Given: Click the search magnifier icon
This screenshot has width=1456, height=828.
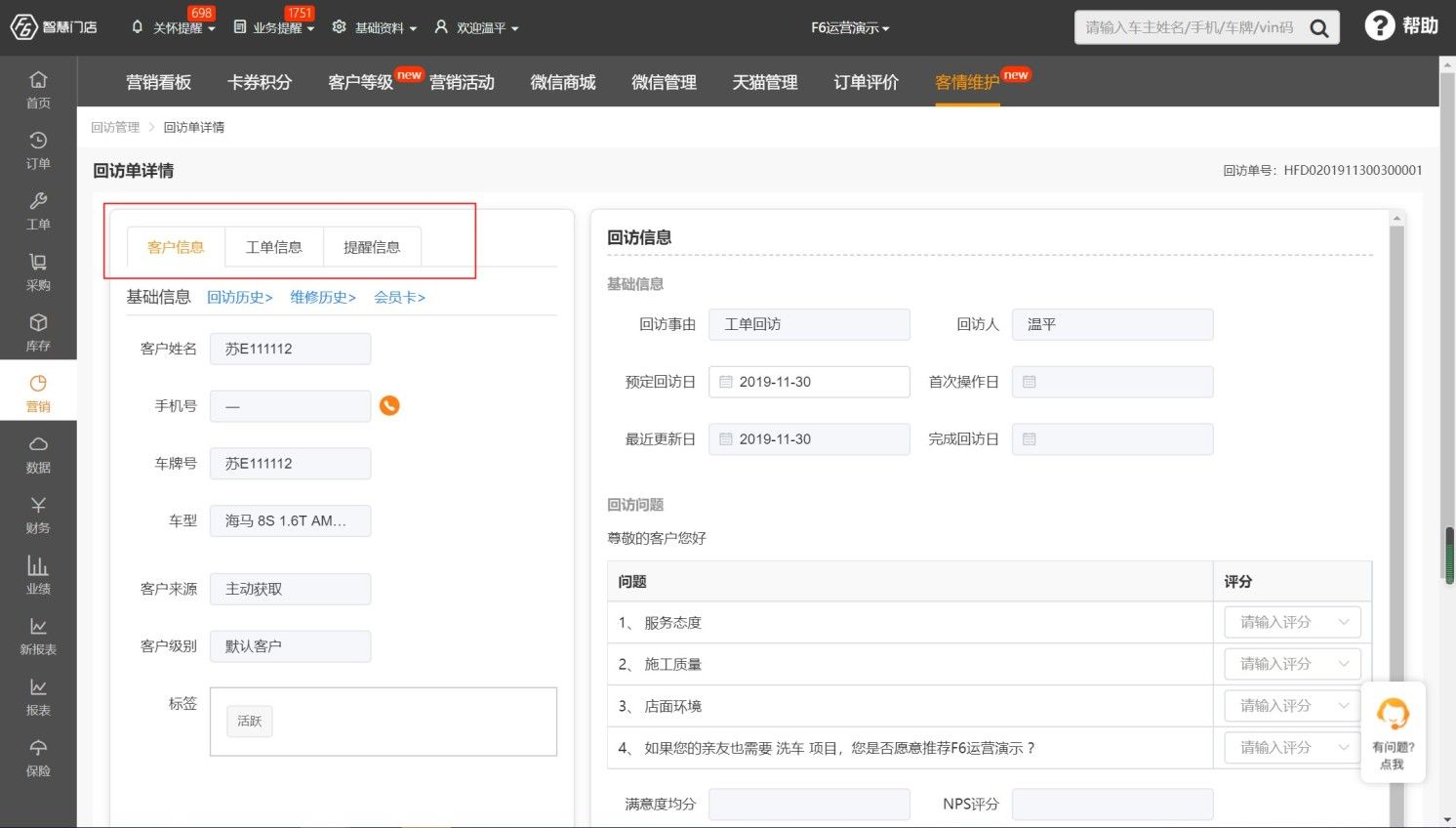Looking at the screenshot, I should coord(1318,28).
